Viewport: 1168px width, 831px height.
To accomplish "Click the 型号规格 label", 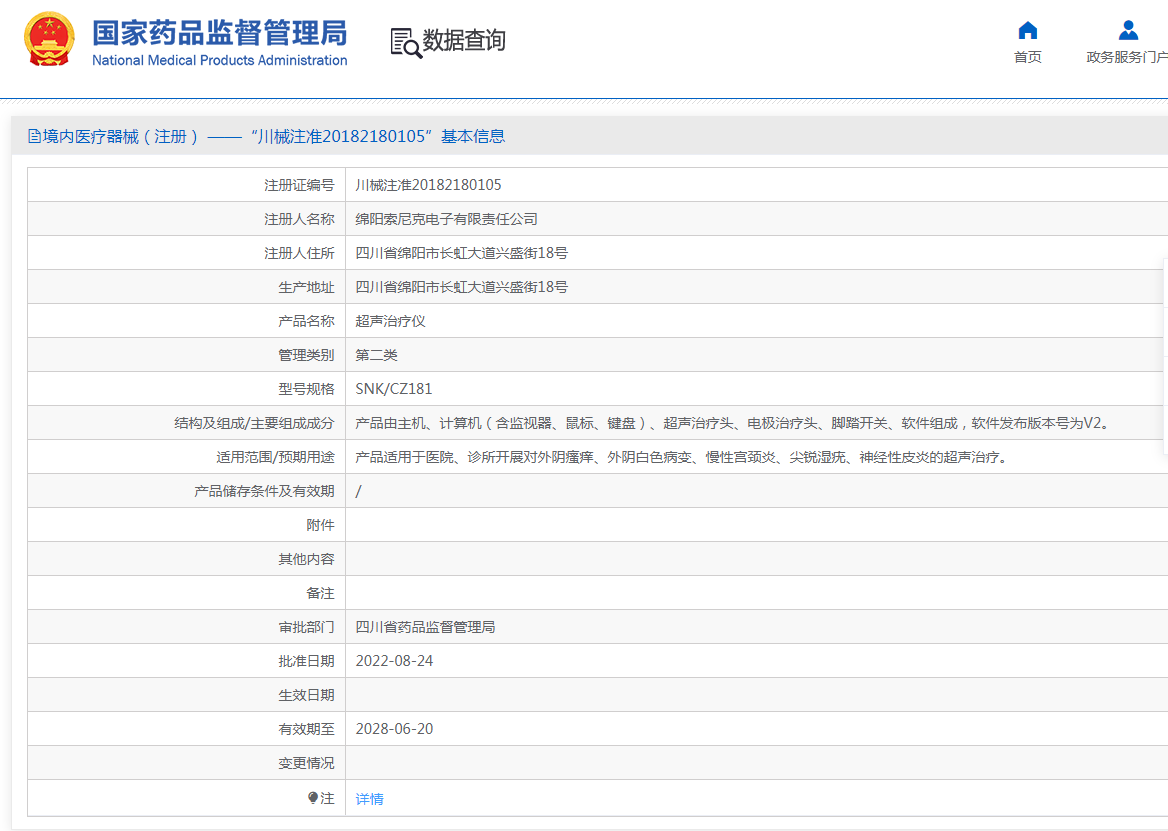I will [x=306, y=389].
